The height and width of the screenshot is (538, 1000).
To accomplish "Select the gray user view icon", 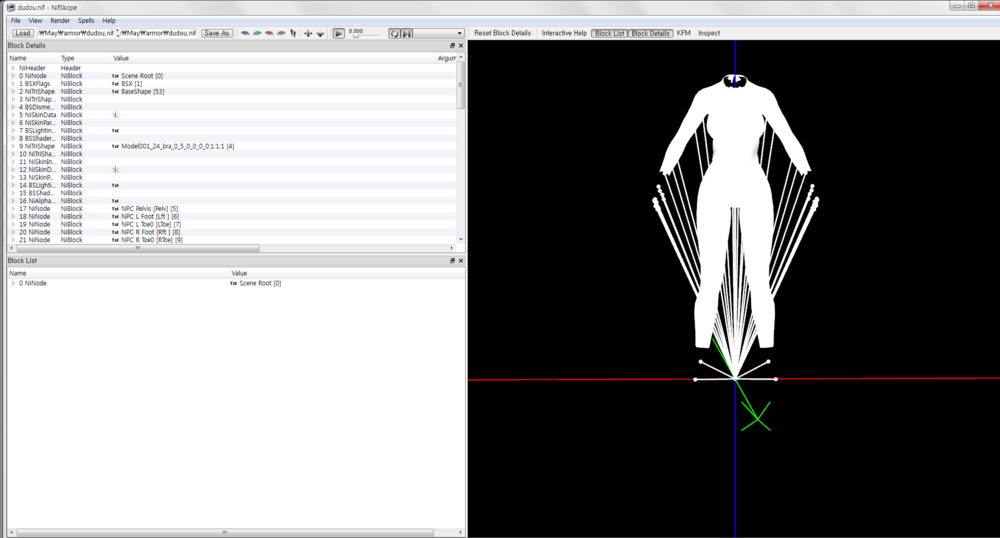I will point(281,33).
